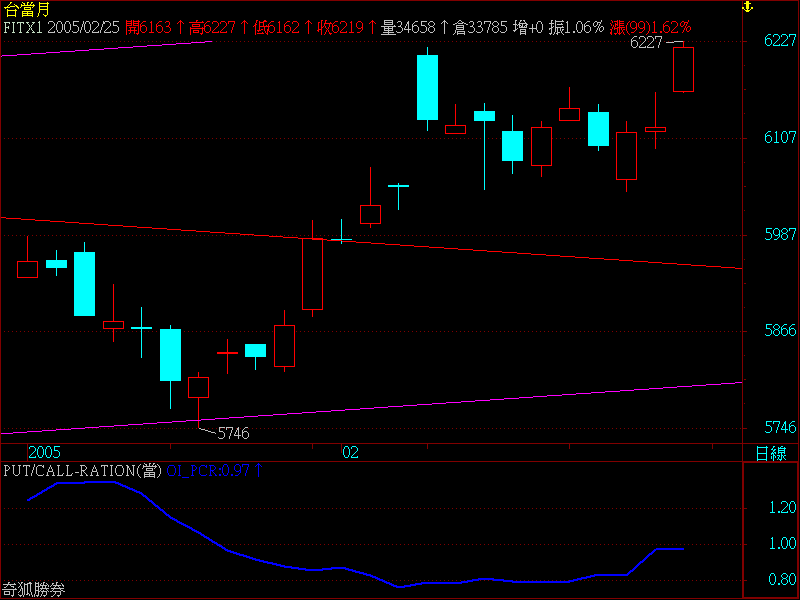Click the 5987 price axis label
The height and width of the screenshot is (600, 800).
pos(779,234)
